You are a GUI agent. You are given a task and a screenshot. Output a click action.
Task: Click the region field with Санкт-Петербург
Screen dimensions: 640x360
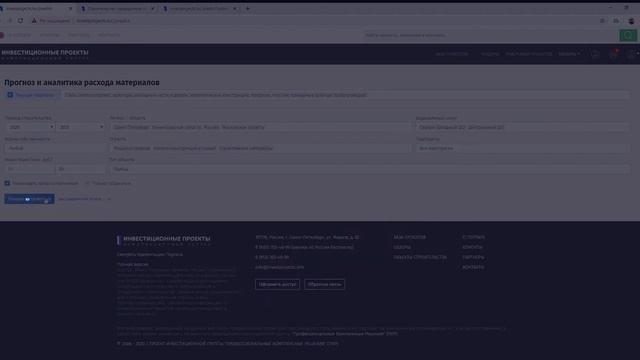[259, 127]
